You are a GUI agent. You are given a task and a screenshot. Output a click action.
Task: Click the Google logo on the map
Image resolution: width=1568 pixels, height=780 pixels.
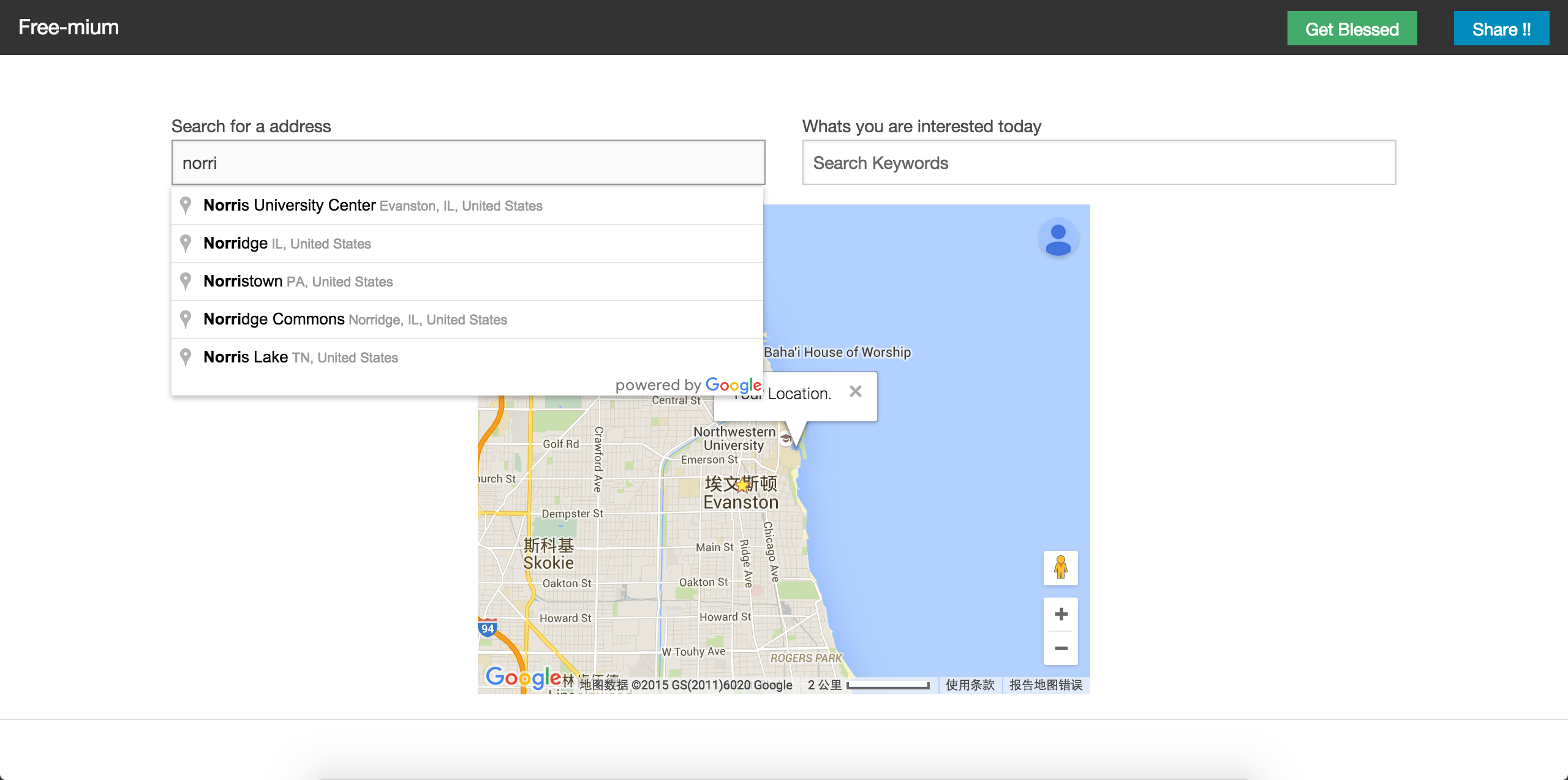pyautogui.click(x=522, y=677)
